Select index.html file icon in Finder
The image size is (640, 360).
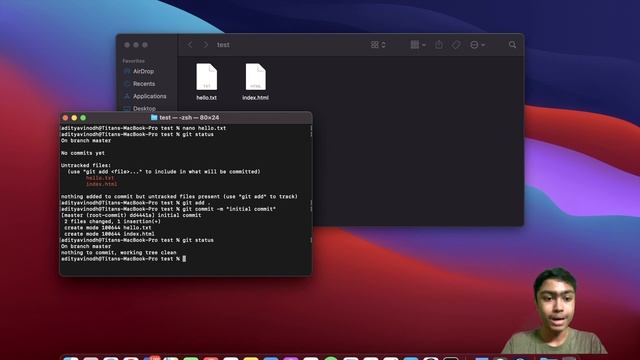coord(256,77)
